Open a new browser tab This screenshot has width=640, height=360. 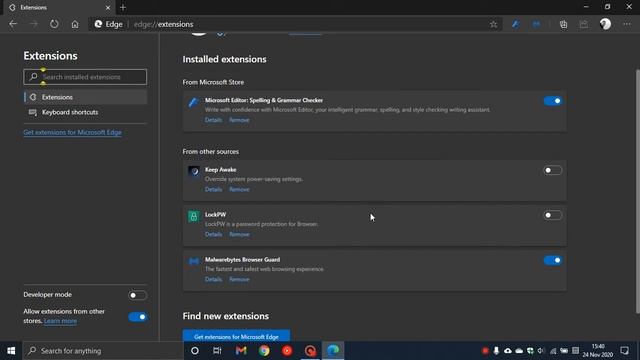point(123,7)
